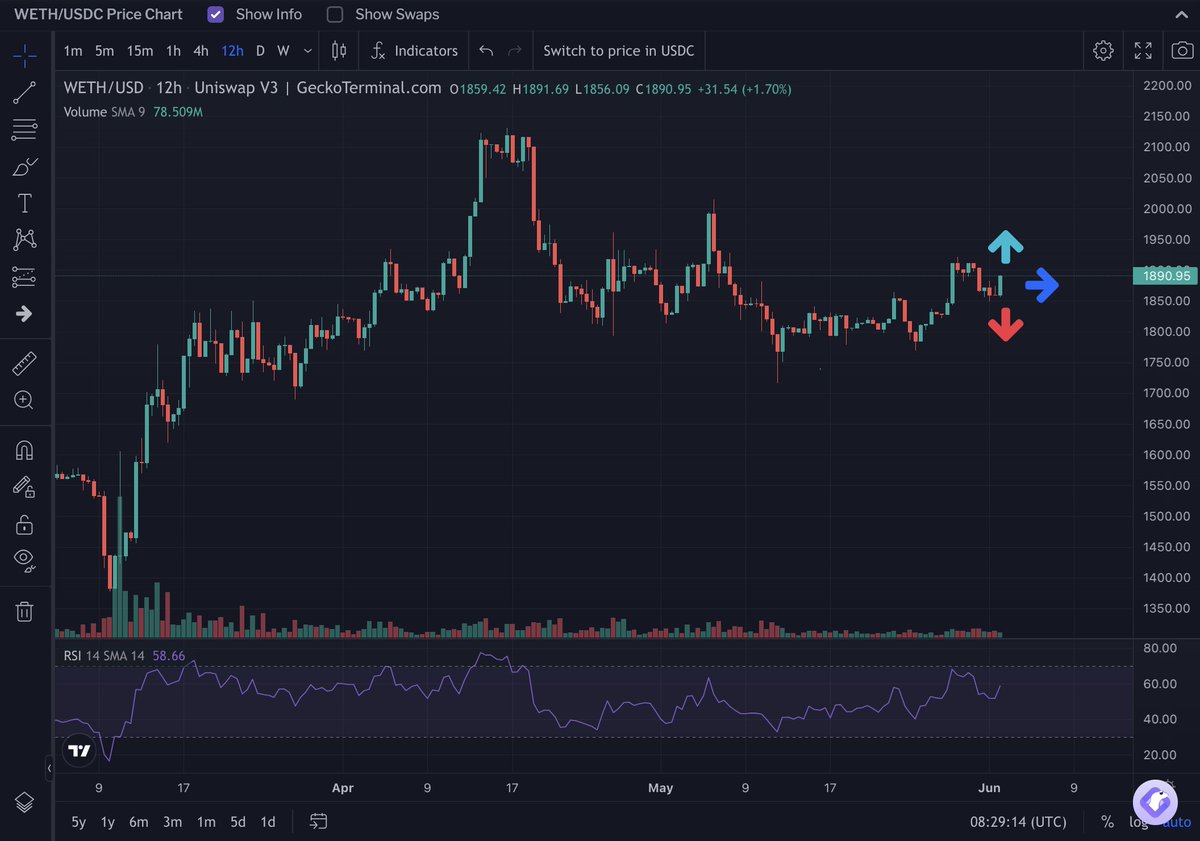The width and height of the screenshot is (1200, 841).
Task: Open the timeframe dropdown chevron
Action: pyautogui.click(x=307, y=50)
